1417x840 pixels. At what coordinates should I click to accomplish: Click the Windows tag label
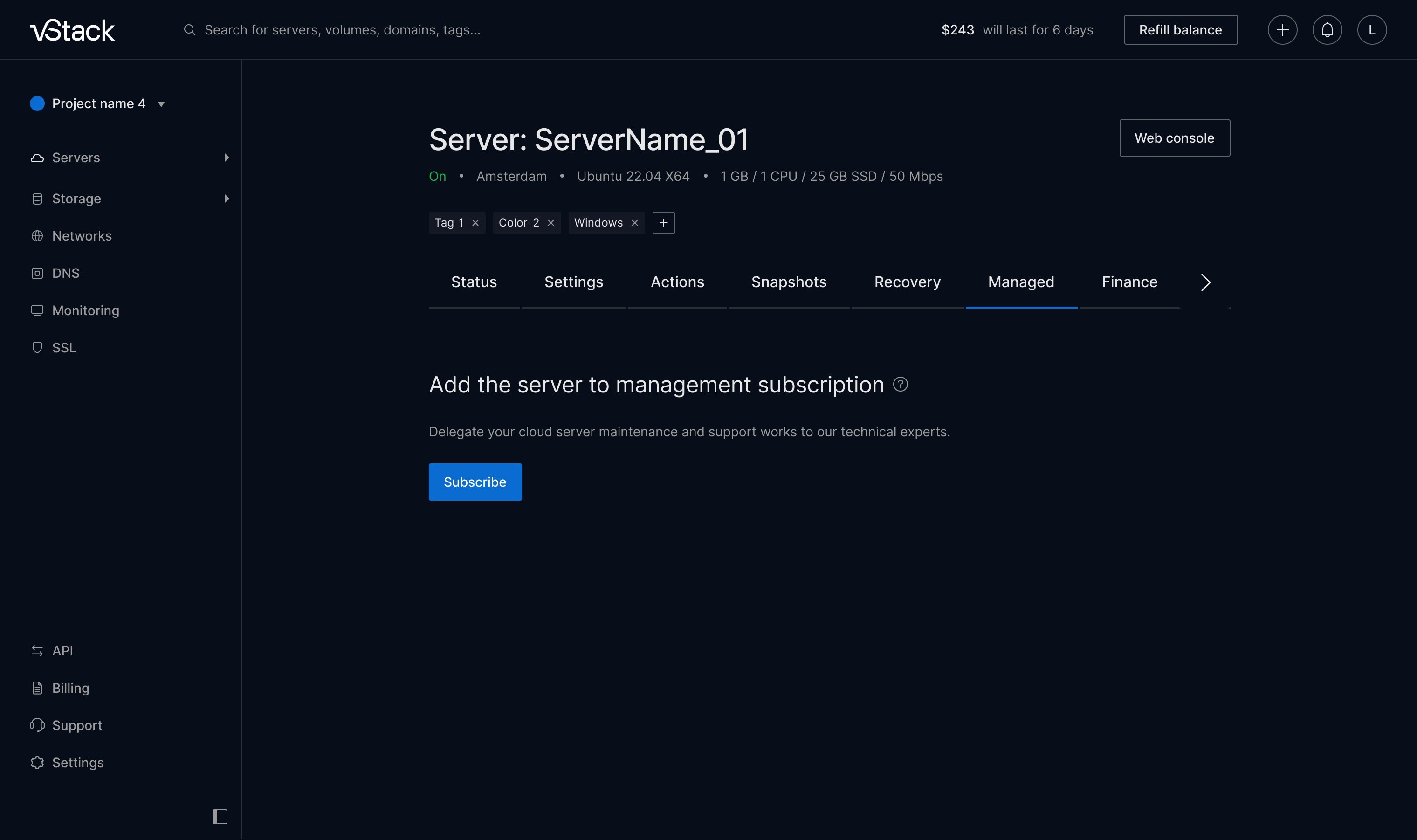coord(598,223)
